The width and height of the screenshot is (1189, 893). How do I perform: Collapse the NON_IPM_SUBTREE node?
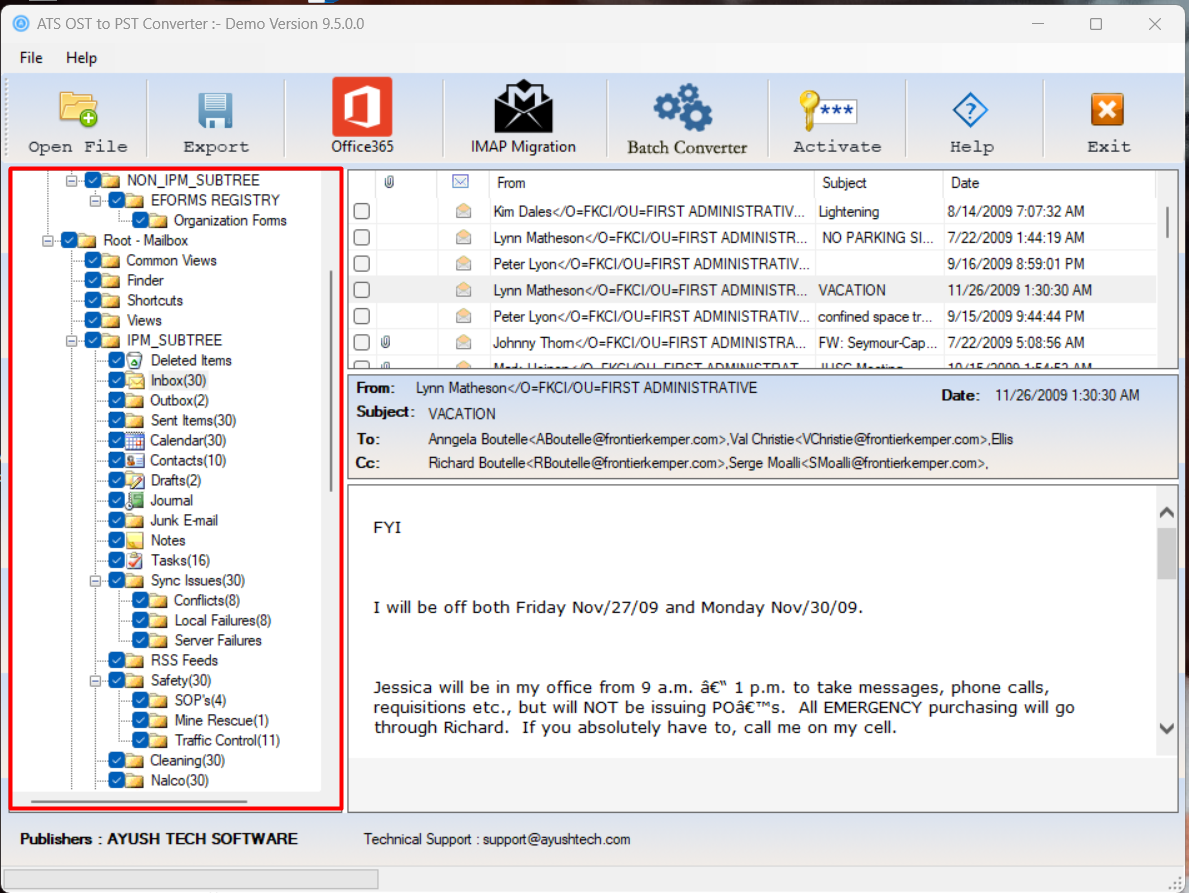[x=71, y=180]
